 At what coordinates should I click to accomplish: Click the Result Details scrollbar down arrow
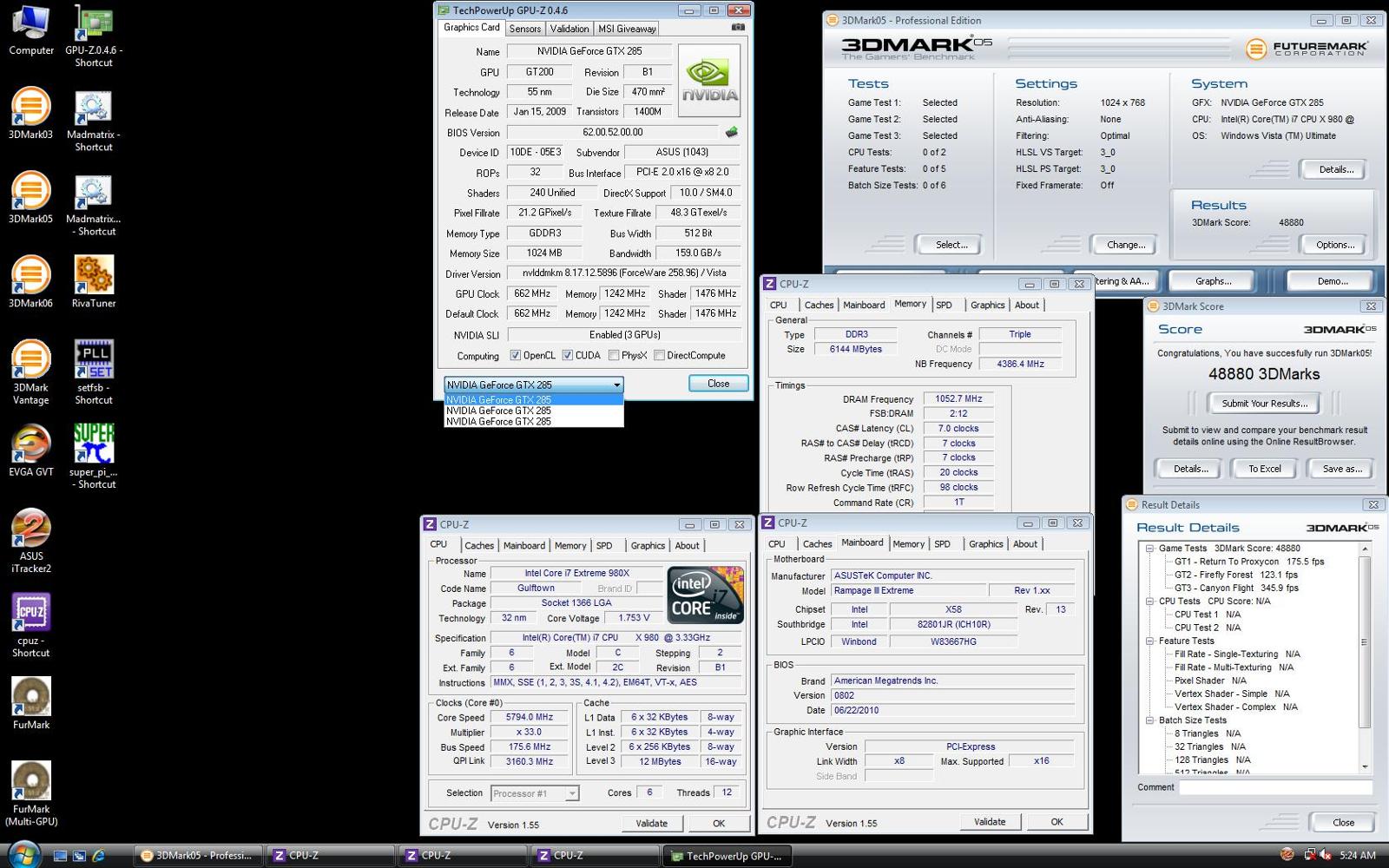1365,766
